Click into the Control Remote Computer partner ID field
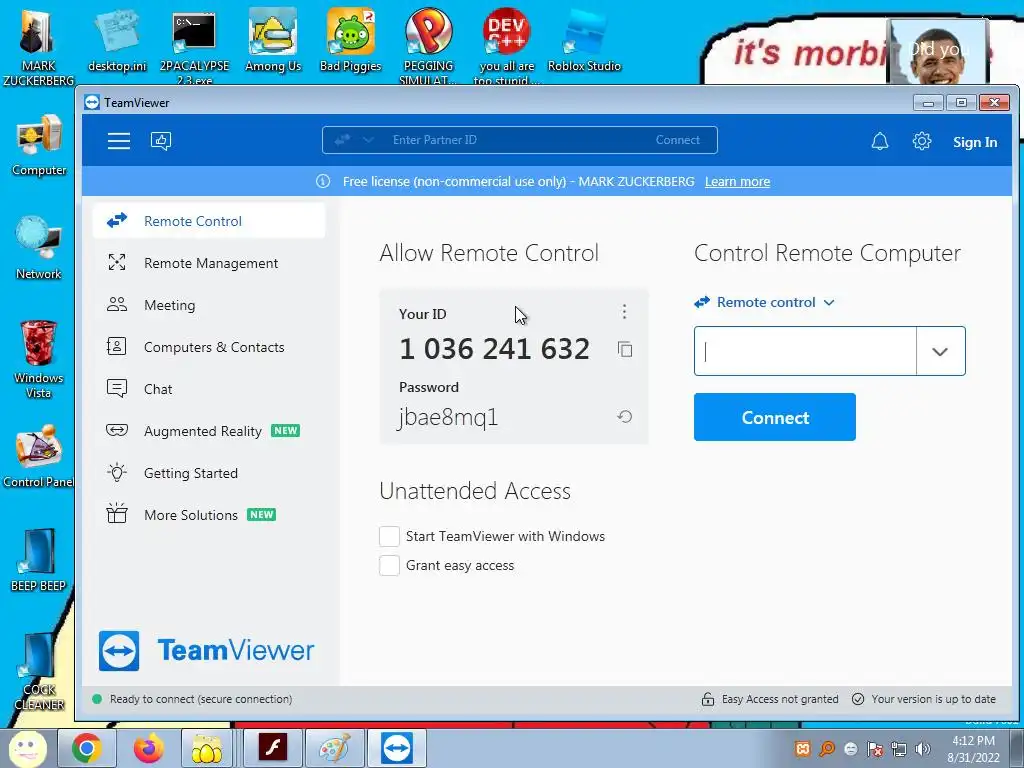 (x=805, y=351)
